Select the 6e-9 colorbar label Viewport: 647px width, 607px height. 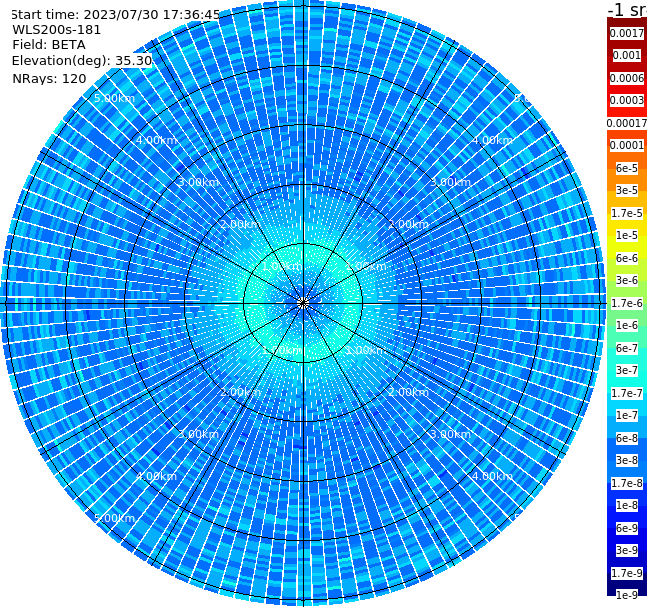click(627, 528)
